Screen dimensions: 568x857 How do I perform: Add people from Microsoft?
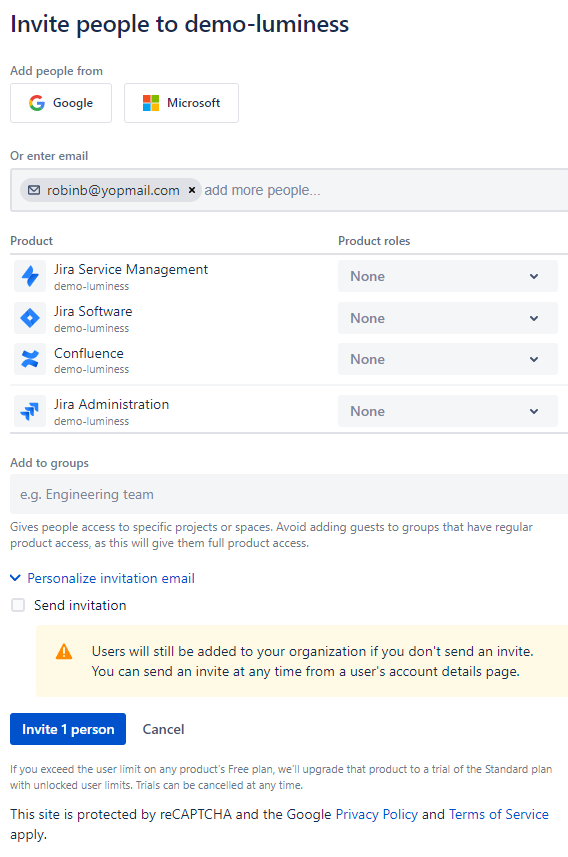[181, 103]
